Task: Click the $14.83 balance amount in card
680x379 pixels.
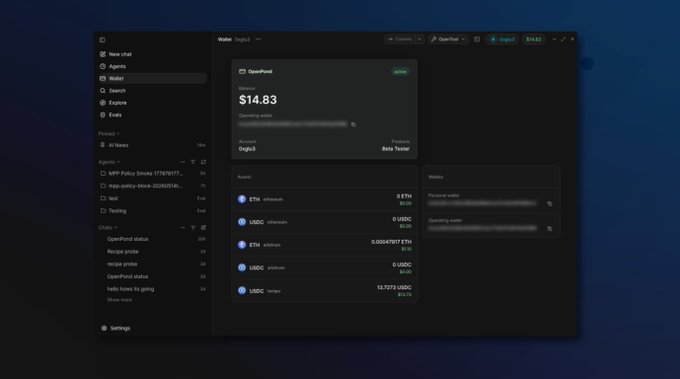Action: point(258,100)
